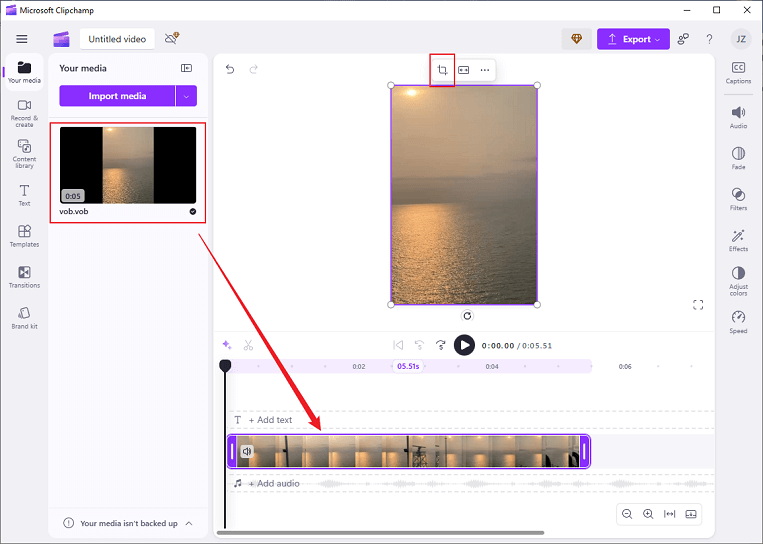Viewport: 763px width, 544px height.
Task: Click the Redo arrow
Action: tap(254, 69)
